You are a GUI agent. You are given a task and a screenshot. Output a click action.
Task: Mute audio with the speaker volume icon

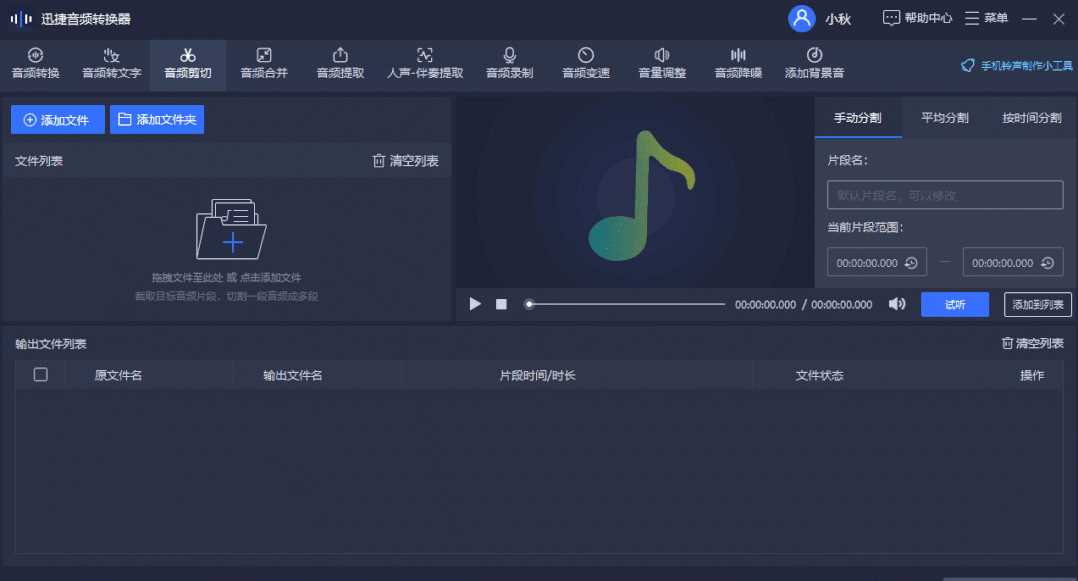coord(897,304)
